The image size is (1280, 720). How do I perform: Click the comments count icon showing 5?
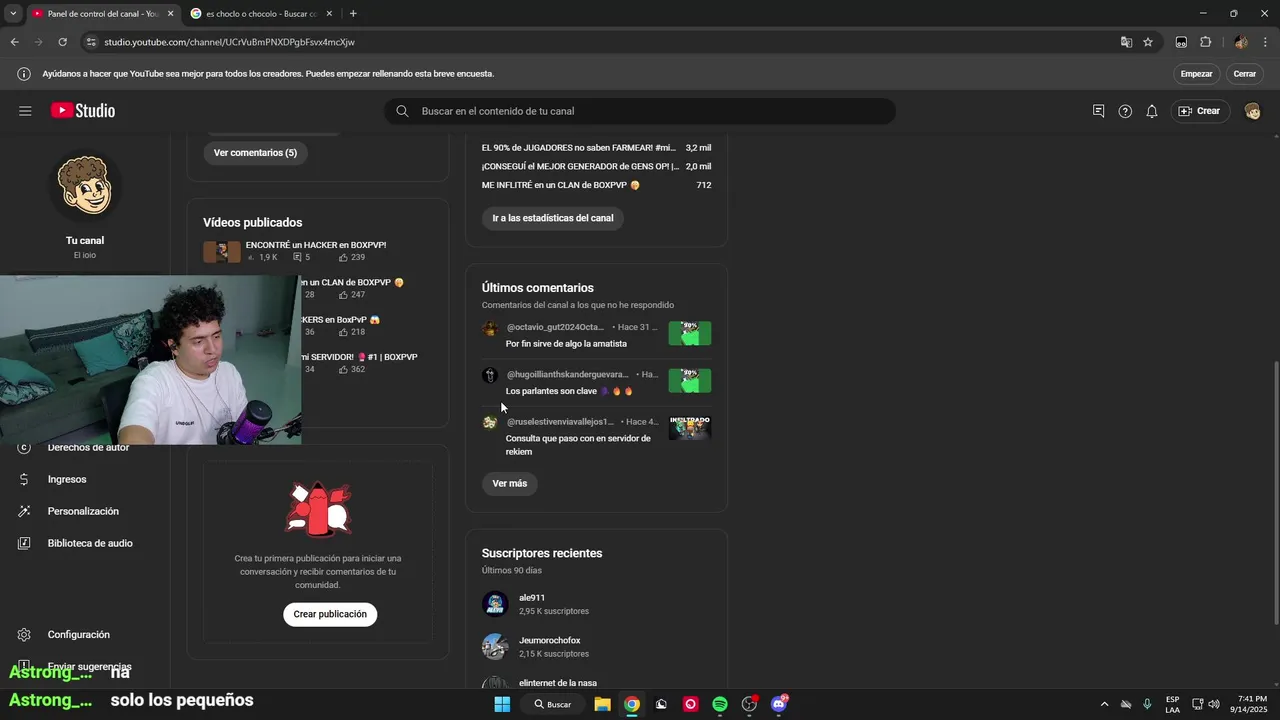pos(297,257)
